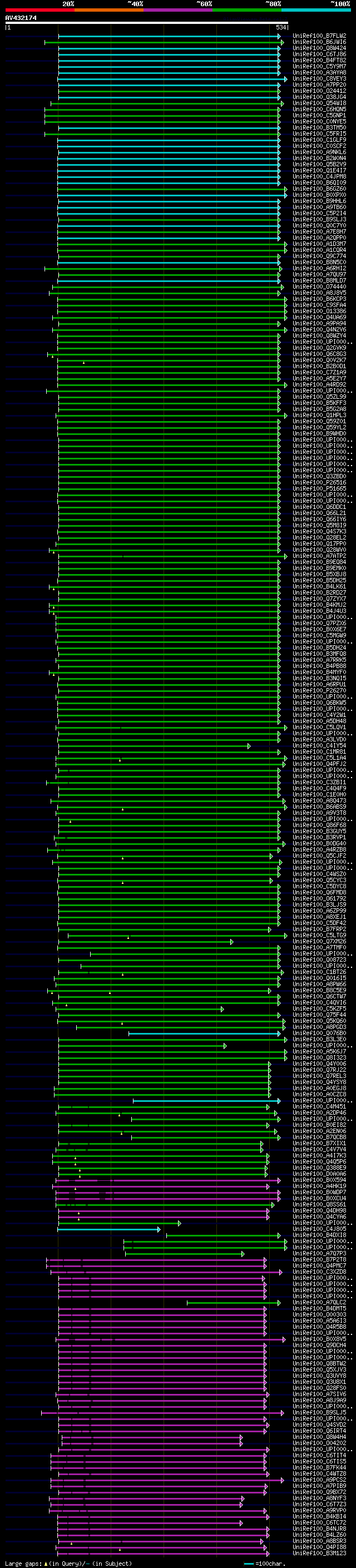Click the UniRef100_A9TB60 label
The width and height of the screenshot is (356, 1568).
click(x=319, y=207)
